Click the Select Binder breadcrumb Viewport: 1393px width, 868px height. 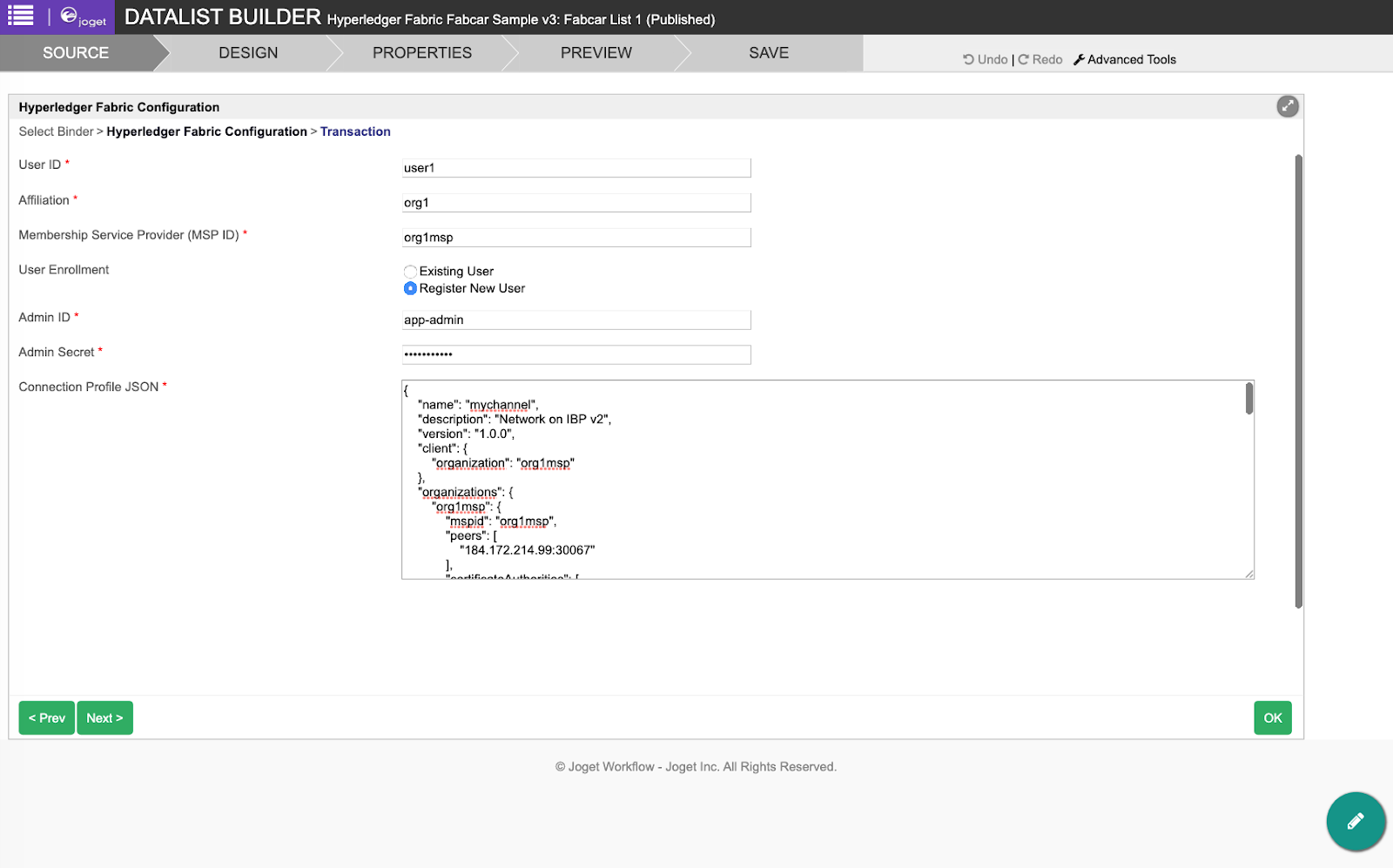coord(56,131)
